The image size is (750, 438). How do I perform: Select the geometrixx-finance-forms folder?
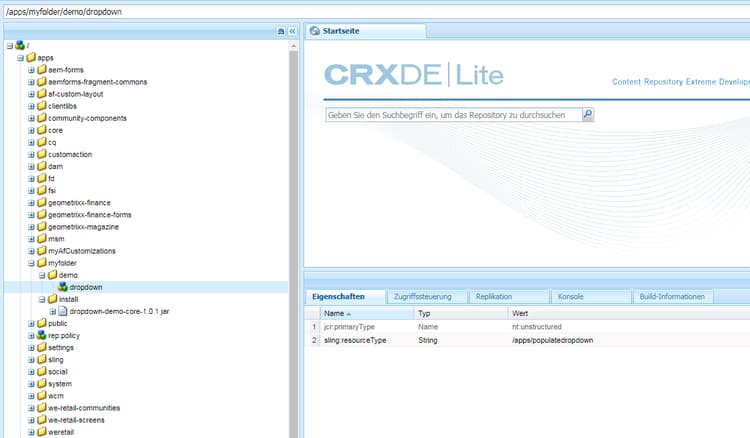[x=89, y=215]
